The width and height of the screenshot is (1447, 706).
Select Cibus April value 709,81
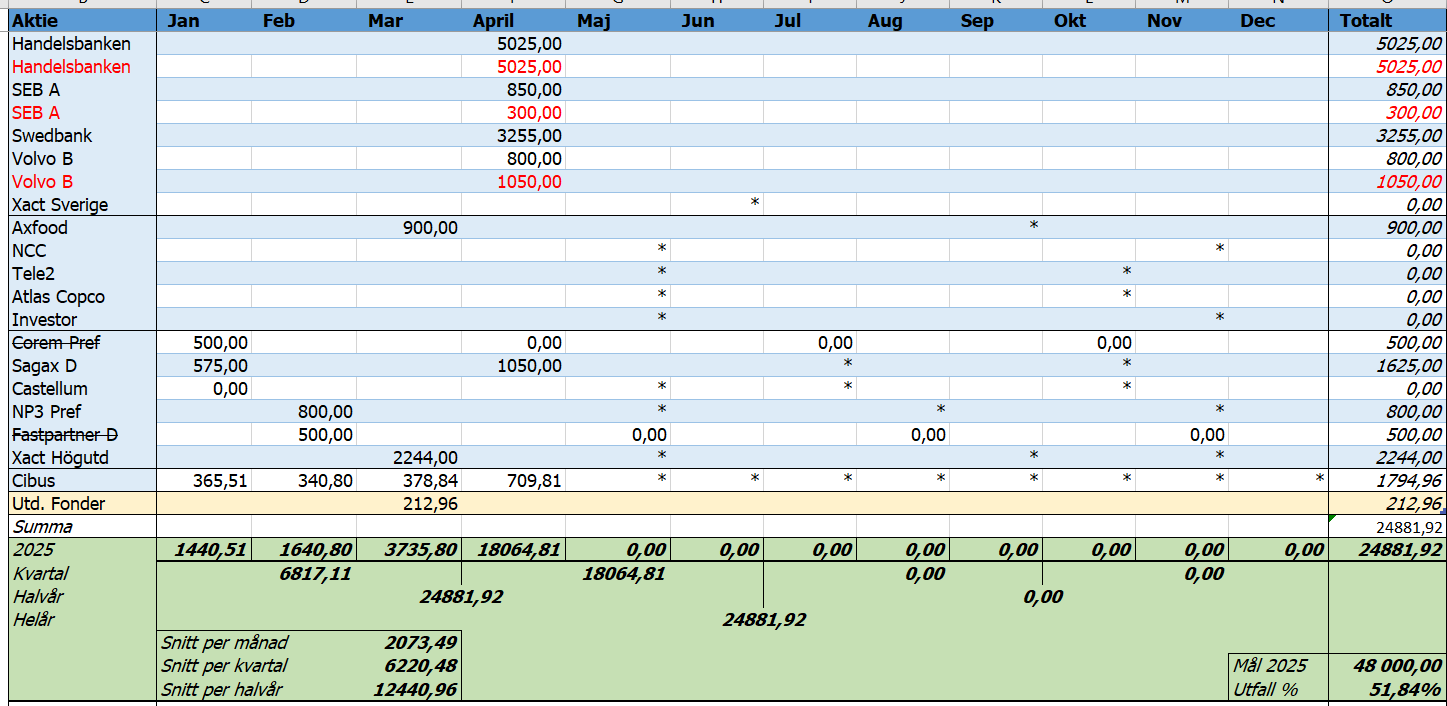pyautogui.click(x=534, y=481)
